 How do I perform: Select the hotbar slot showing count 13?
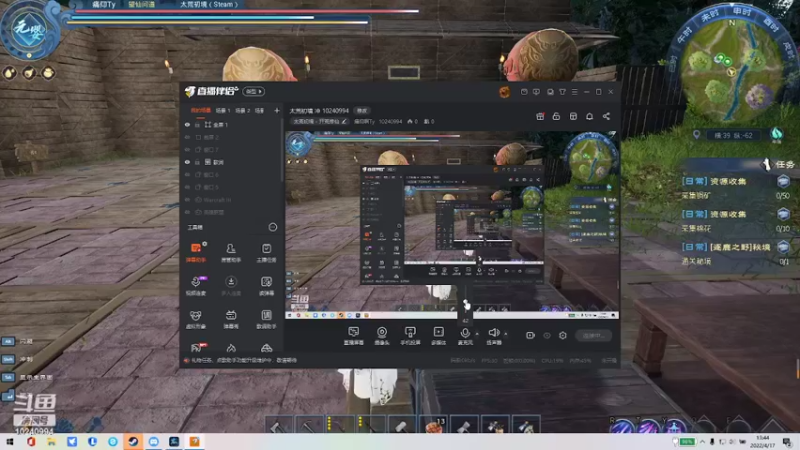coord(434,424)
